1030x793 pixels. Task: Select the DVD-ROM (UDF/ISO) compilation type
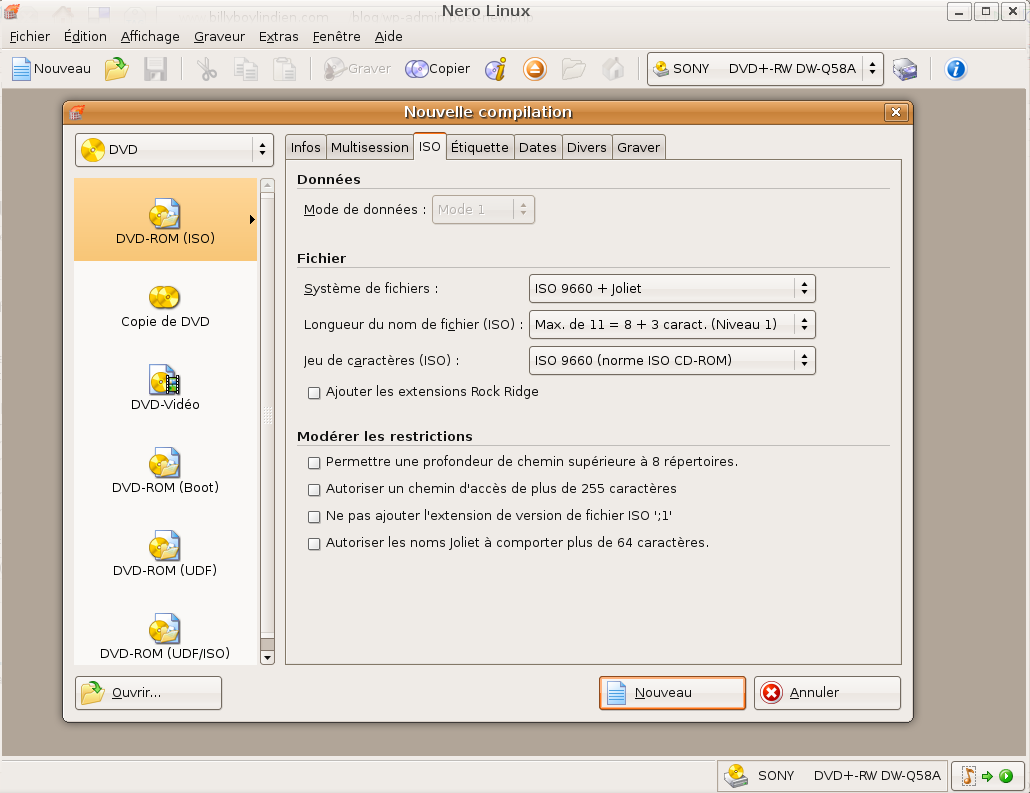[165, 636]
